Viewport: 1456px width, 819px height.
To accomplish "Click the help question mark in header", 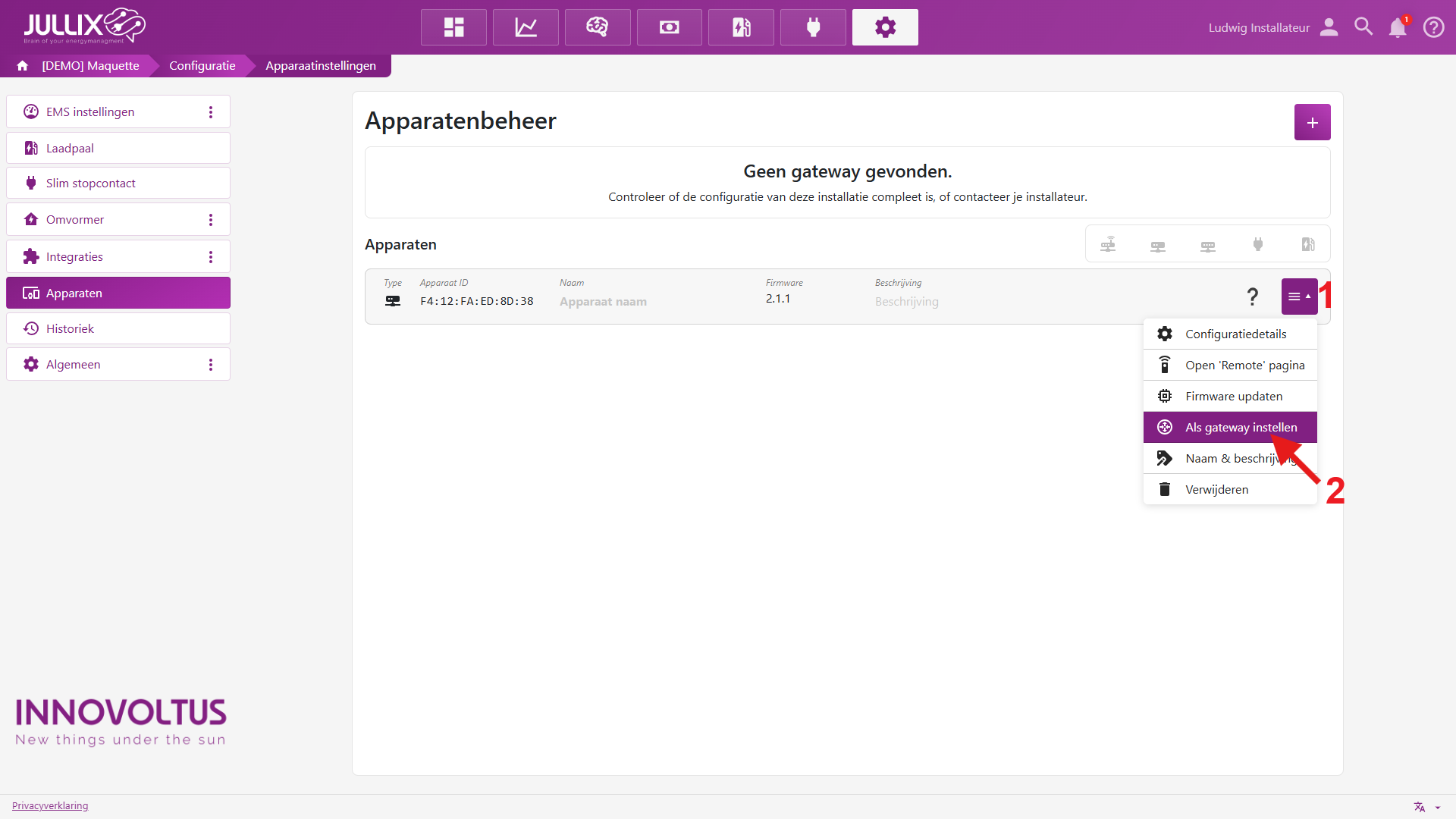I will pos(1433,27).
